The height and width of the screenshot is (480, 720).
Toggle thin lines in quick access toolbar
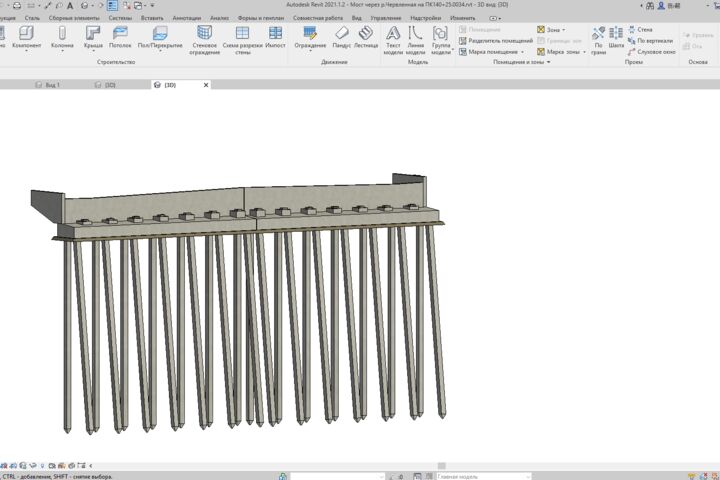(x=112, y=6)
